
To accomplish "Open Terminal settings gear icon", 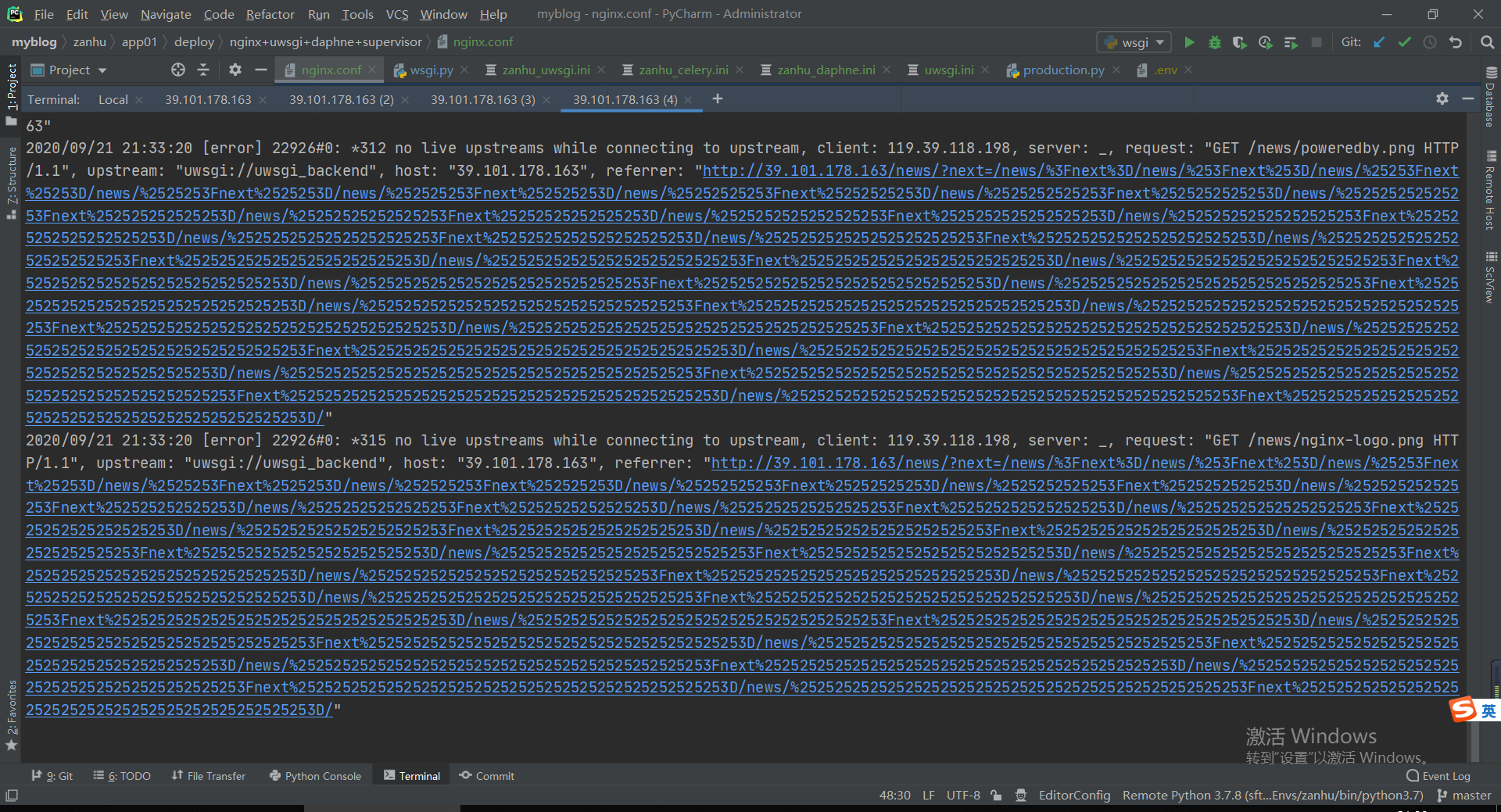I will pyautogui.click(x=1442, y=98).
